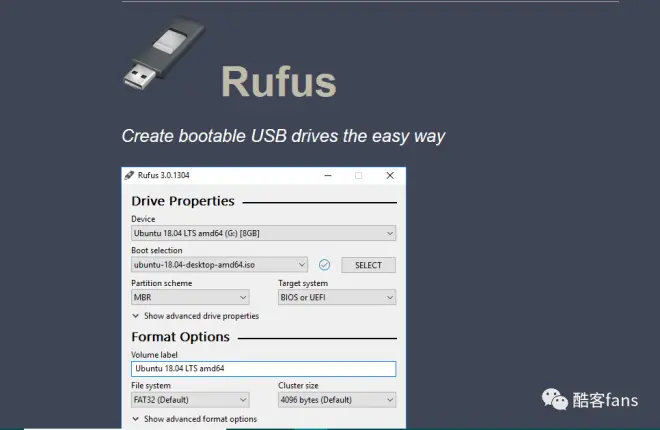Open the File system FAT32 dropdown
660x430 pixels.
pyautogui.click(x=190, y=400)
